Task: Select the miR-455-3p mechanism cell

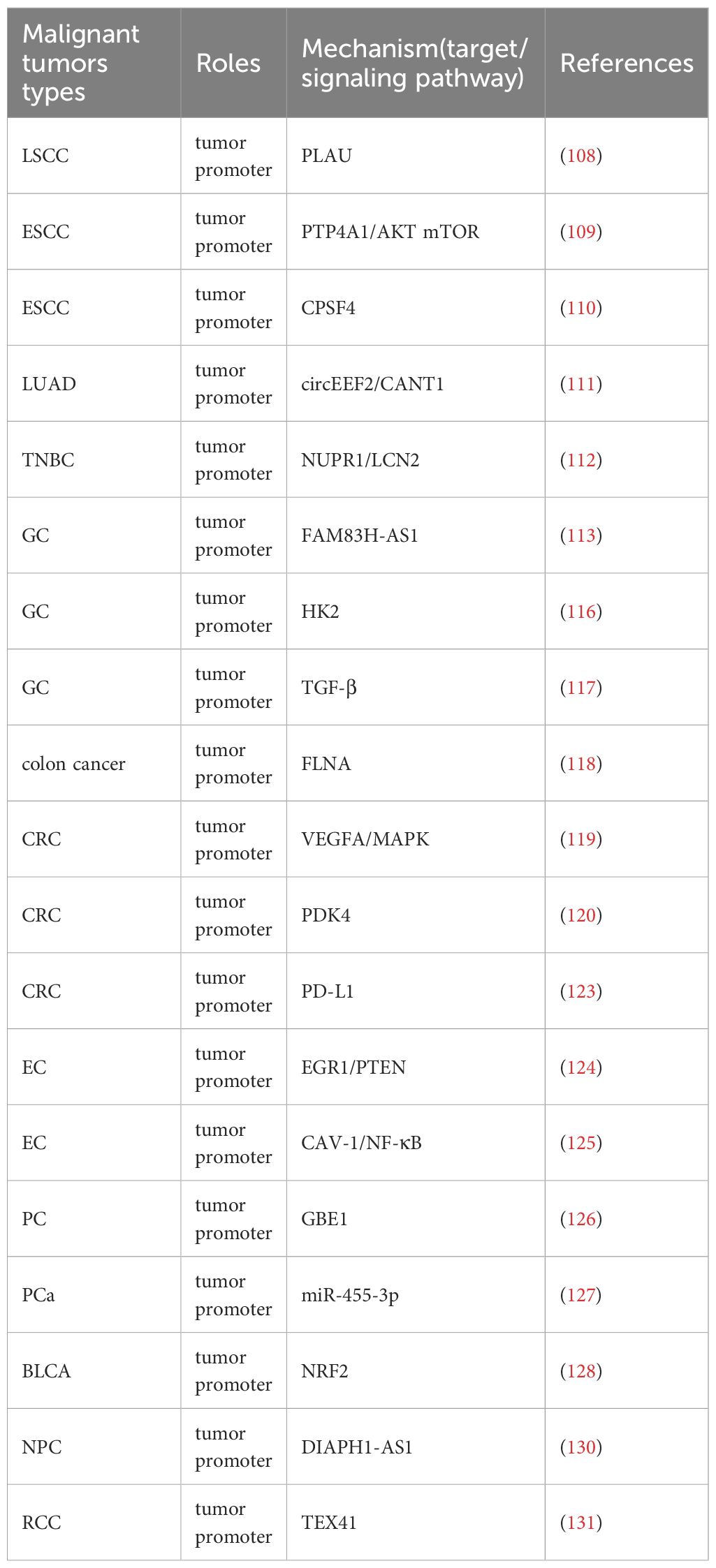Action: pyautogui.click(x=350, y=1295)
